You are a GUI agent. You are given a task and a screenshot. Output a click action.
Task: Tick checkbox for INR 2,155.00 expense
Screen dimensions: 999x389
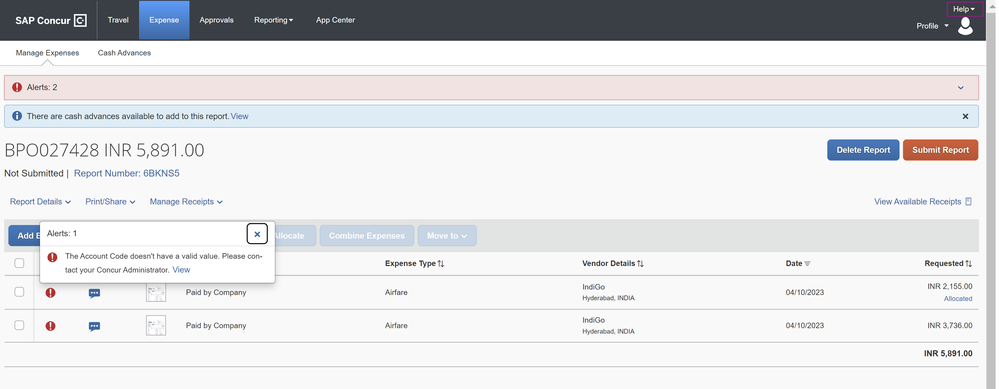pyautogui.click(x=19, y=292)
